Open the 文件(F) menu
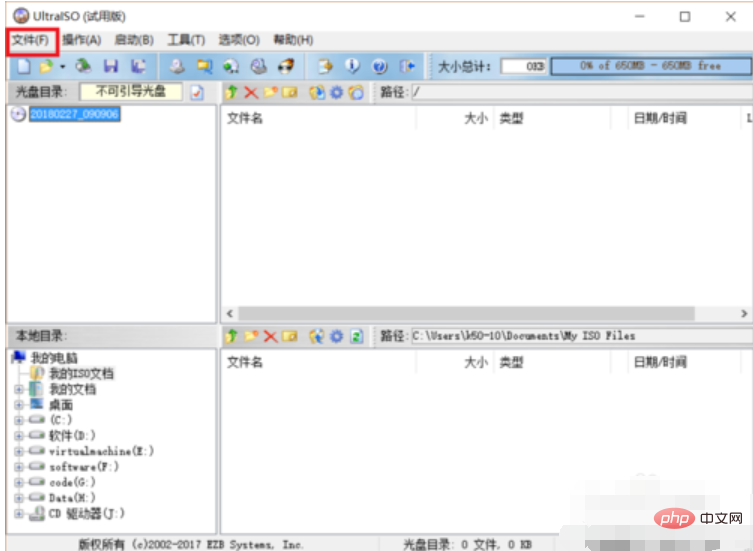The image size is (753, 551). pos(30,40)
